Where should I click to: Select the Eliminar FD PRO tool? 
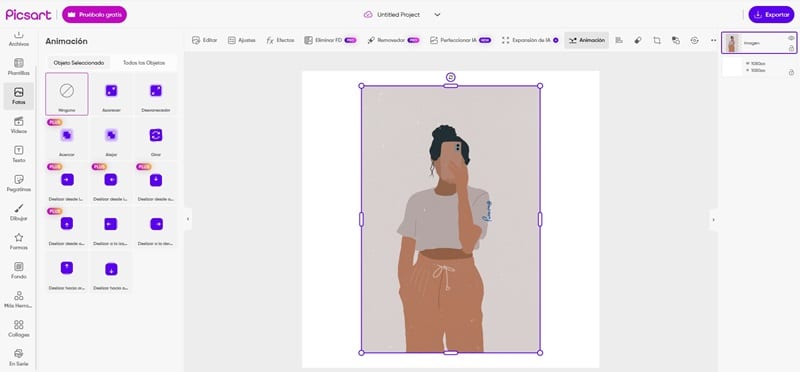330,40
